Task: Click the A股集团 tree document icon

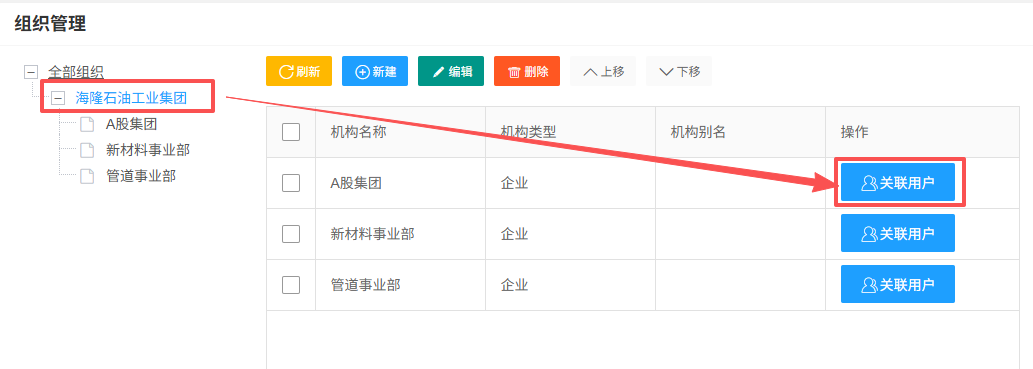Action: click(87, 124)
